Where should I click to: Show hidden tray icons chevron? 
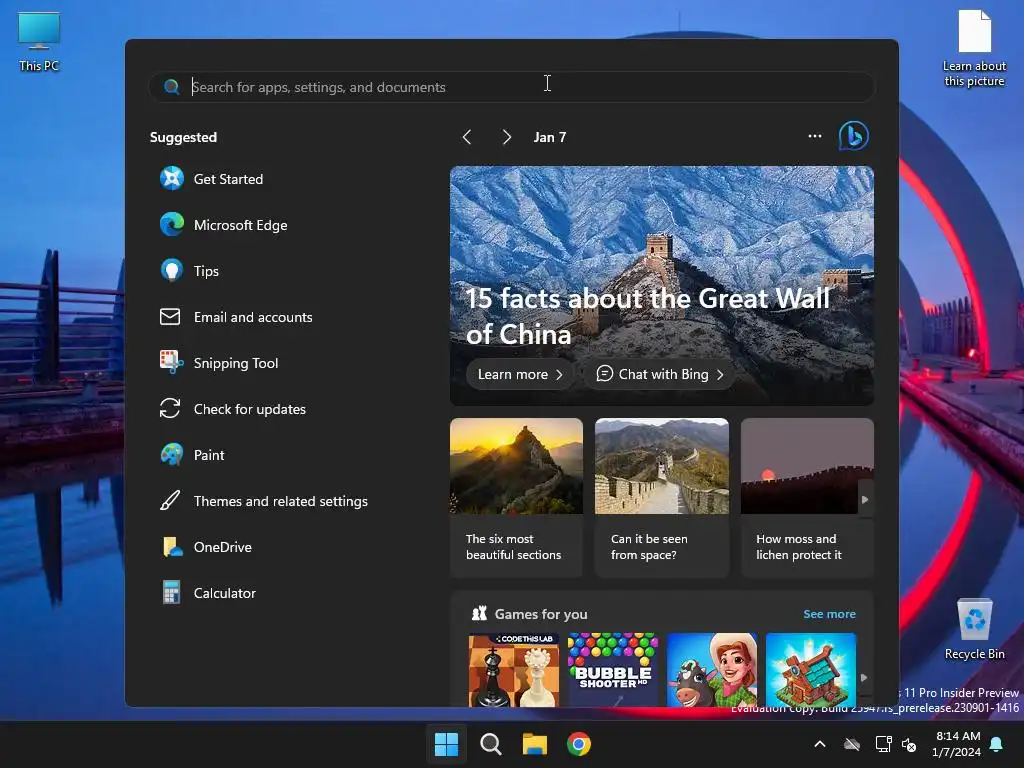[x=820, y=744]
